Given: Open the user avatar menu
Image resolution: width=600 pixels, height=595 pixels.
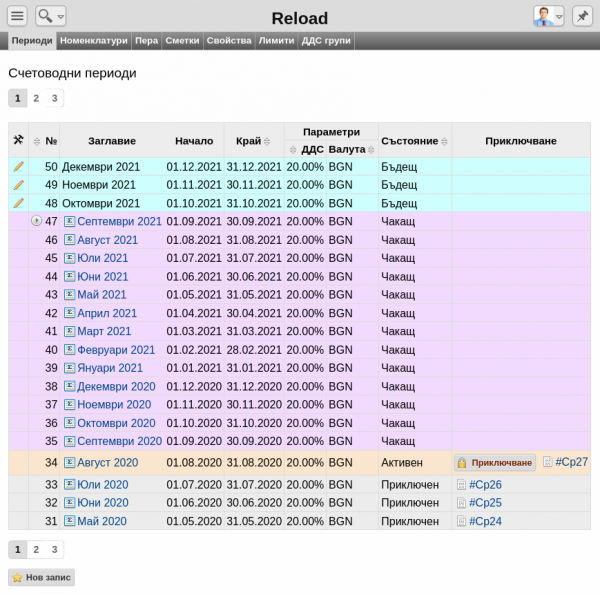Looking at the screenshot, I should pyautogui.click(x=548, y=16).
